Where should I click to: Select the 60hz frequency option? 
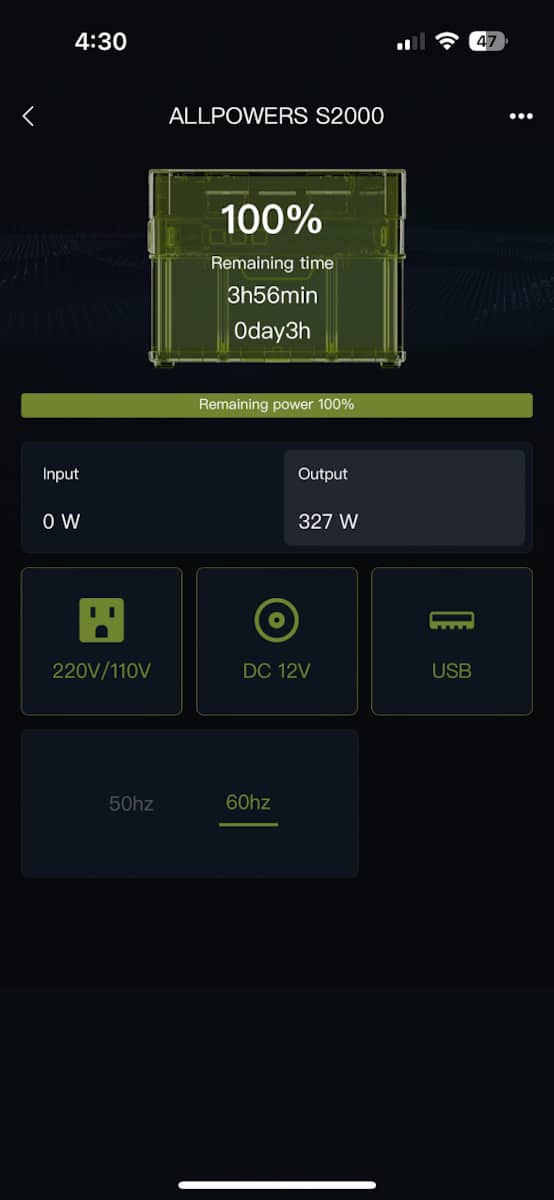(x=248, y=803)
